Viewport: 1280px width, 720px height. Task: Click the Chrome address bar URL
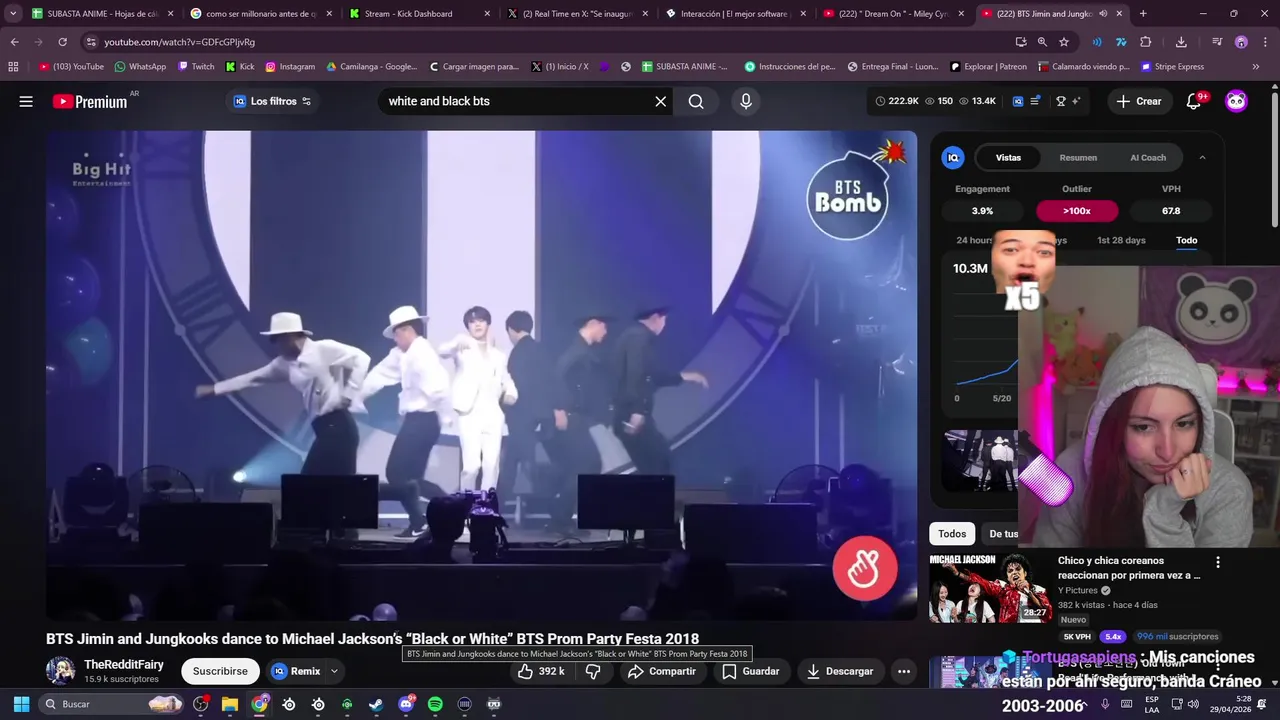click(180, 42)
